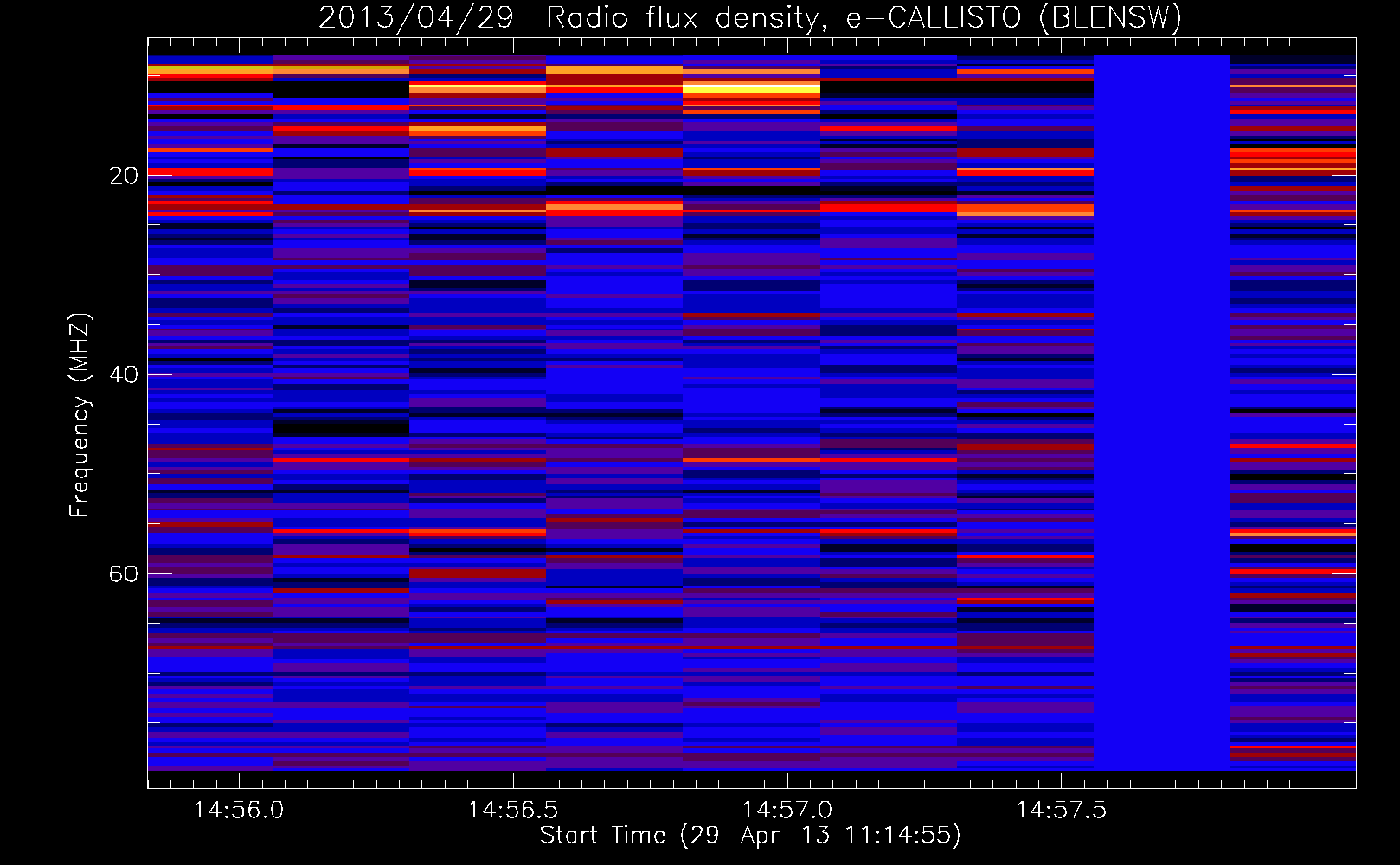
Task: Click the 40 frequency tick label
Action: (123, 375)
